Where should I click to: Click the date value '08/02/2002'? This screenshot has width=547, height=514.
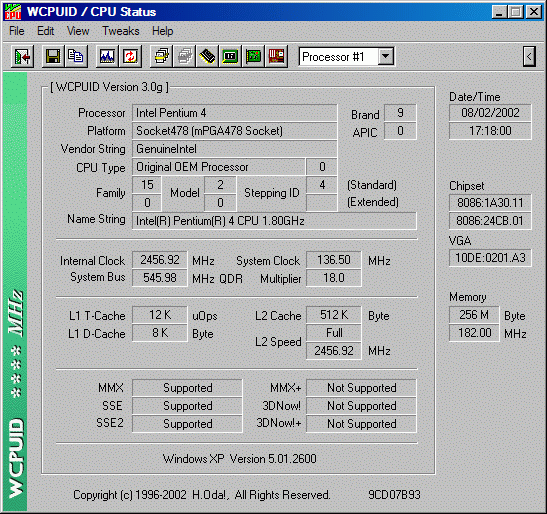click(490, 113)
